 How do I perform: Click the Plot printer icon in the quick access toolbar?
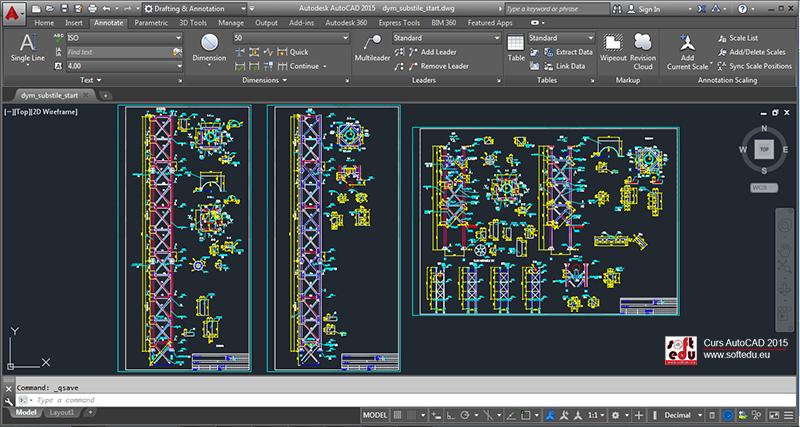pyautogui.click(x=92, y=9)
